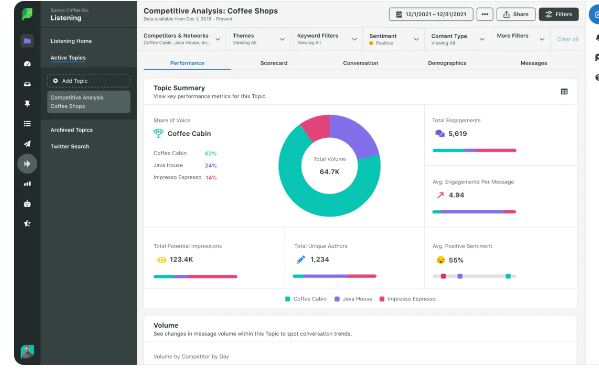Switch to the Messages tab
599x379 pixels.
click(534, 63)
